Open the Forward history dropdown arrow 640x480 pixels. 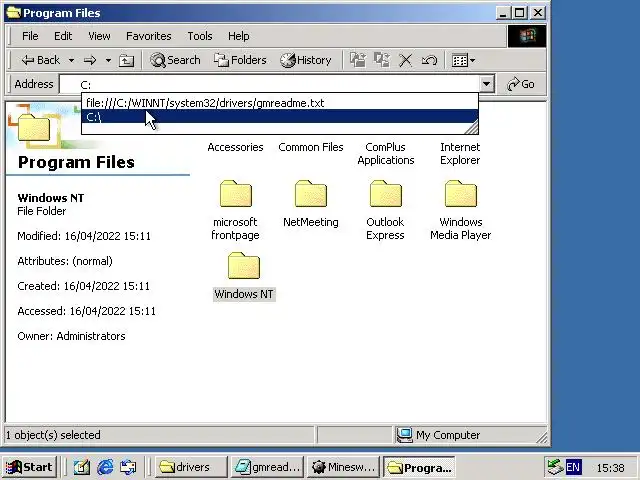(x=108, y=60)
